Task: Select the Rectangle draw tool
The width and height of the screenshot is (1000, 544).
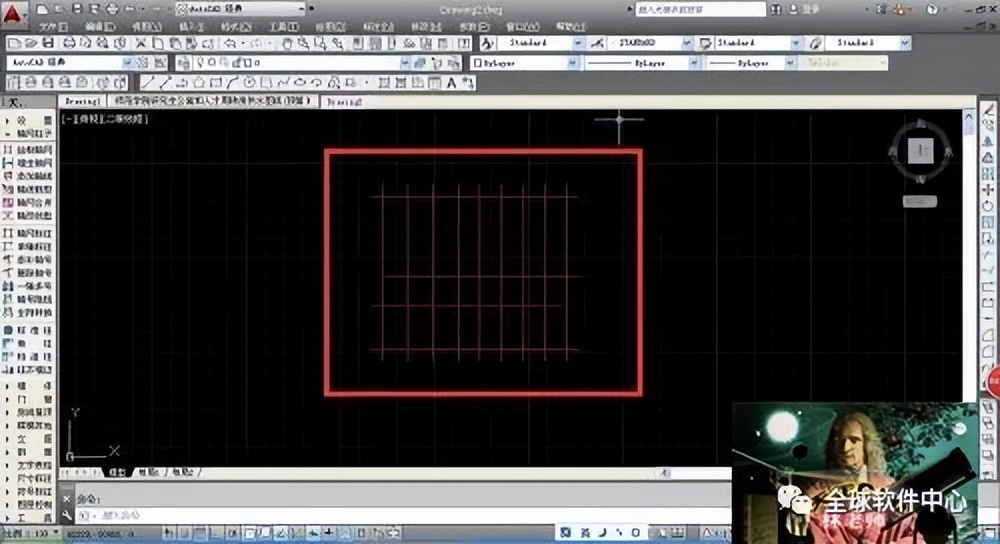Action: (x=214, y=82)
